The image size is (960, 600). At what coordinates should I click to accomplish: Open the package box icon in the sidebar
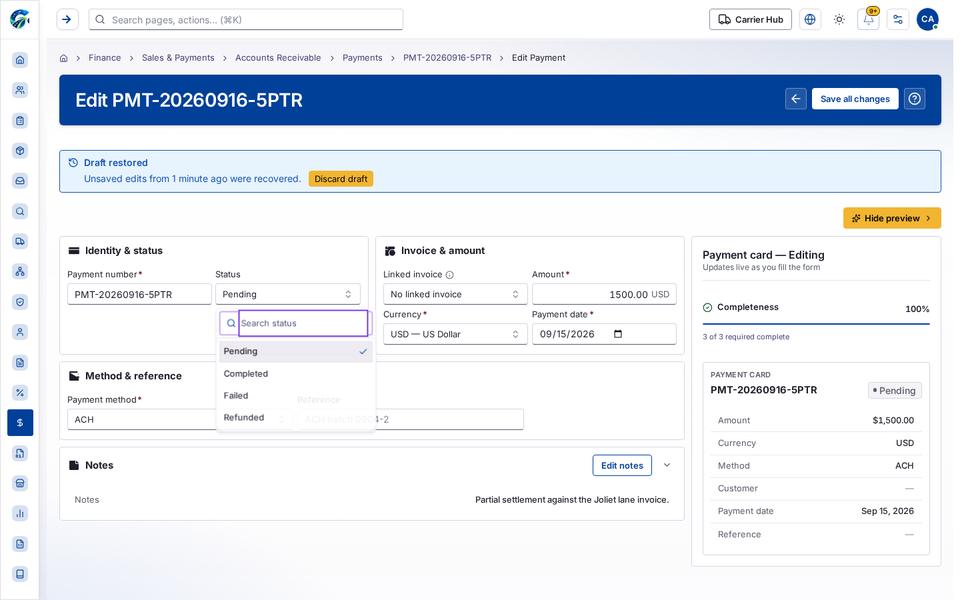point(20,151)
